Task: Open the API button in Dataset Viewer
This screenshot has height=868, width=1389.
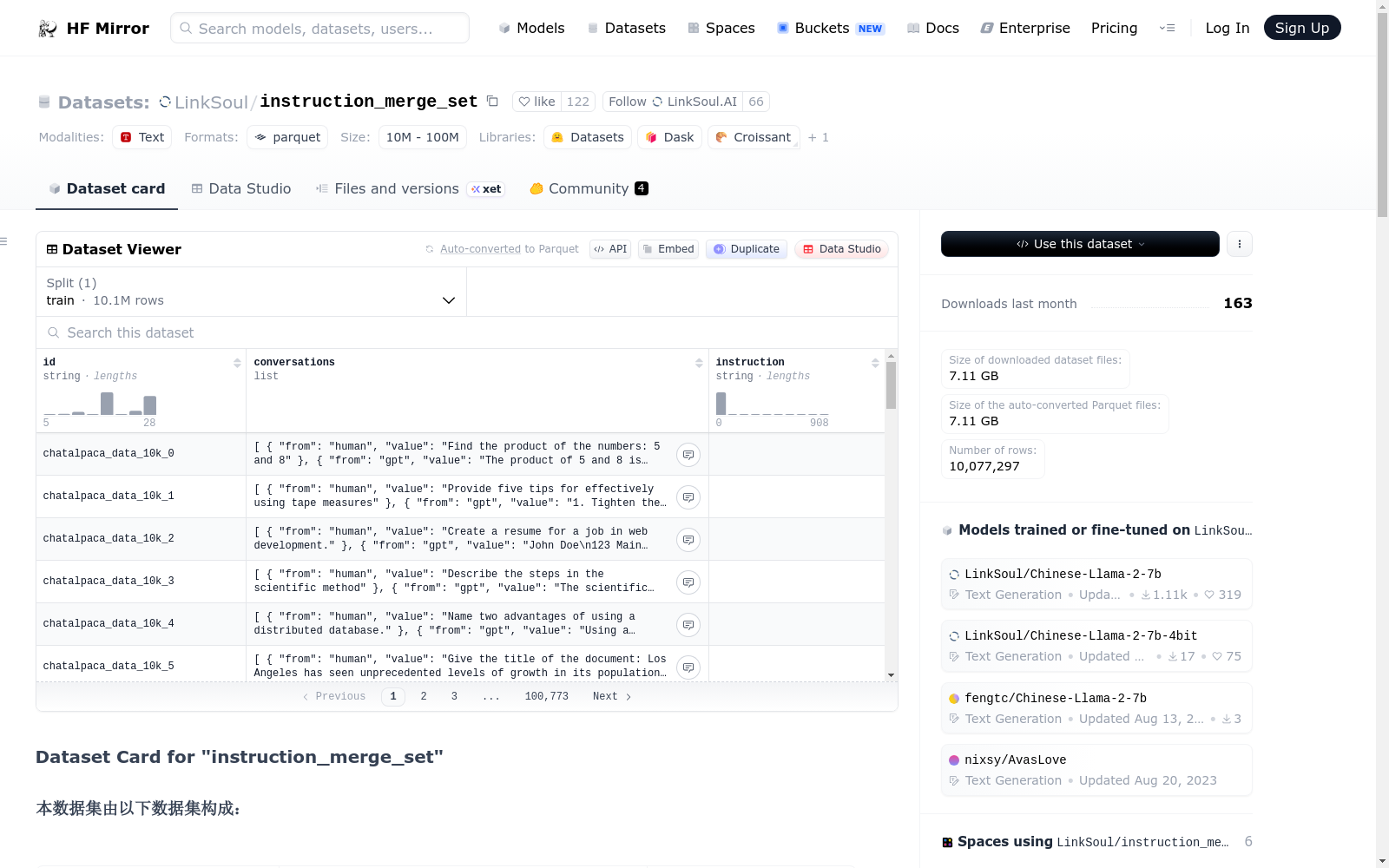Action: pyautogui.click(x=610, y=249)
